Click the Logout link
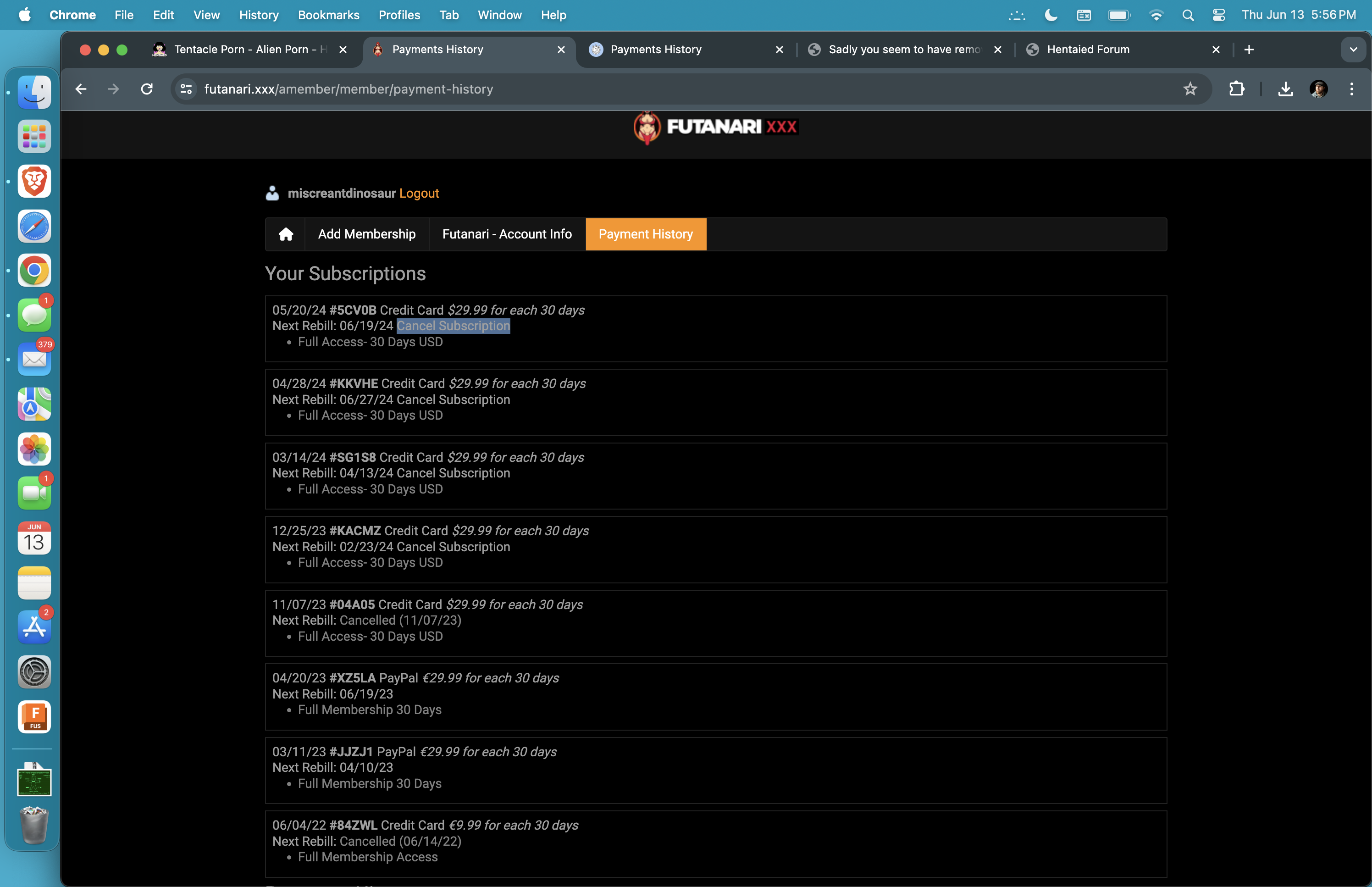1372x887 pixels. 419,193
